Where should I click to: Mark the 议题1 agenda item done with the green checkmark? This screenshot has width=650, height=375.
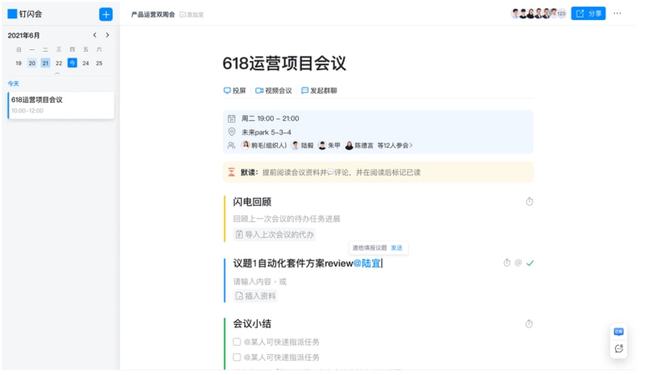pyautogui.click(x=530, y=263)
